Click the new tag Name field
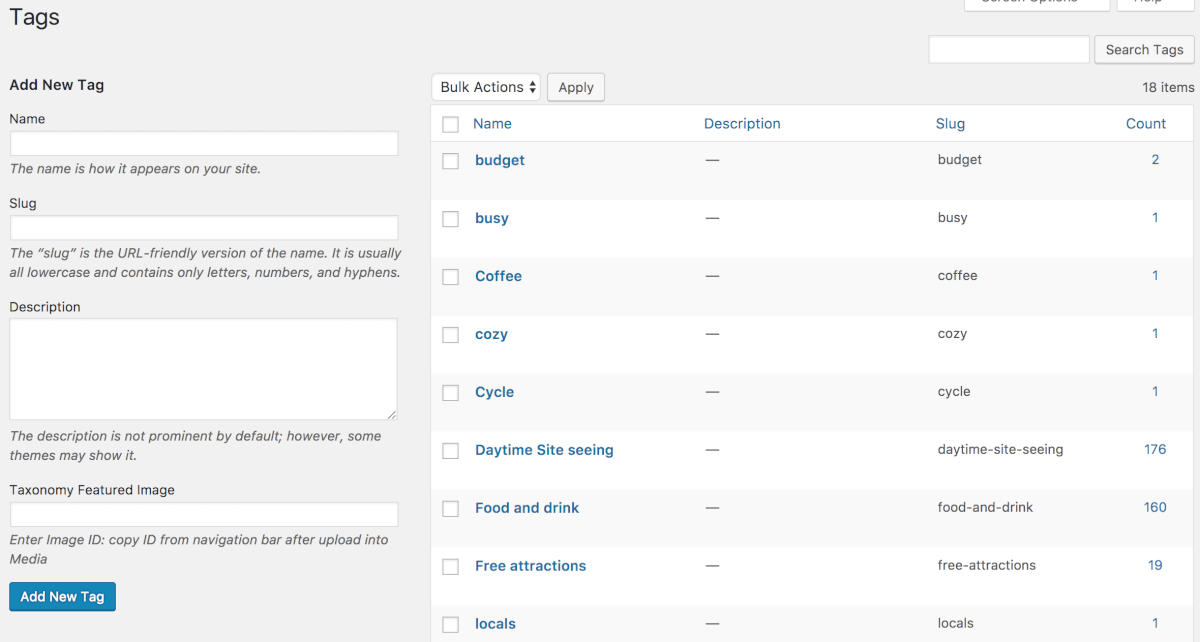The width and height of the screenshot is (1200, 642). pos(204,144)
